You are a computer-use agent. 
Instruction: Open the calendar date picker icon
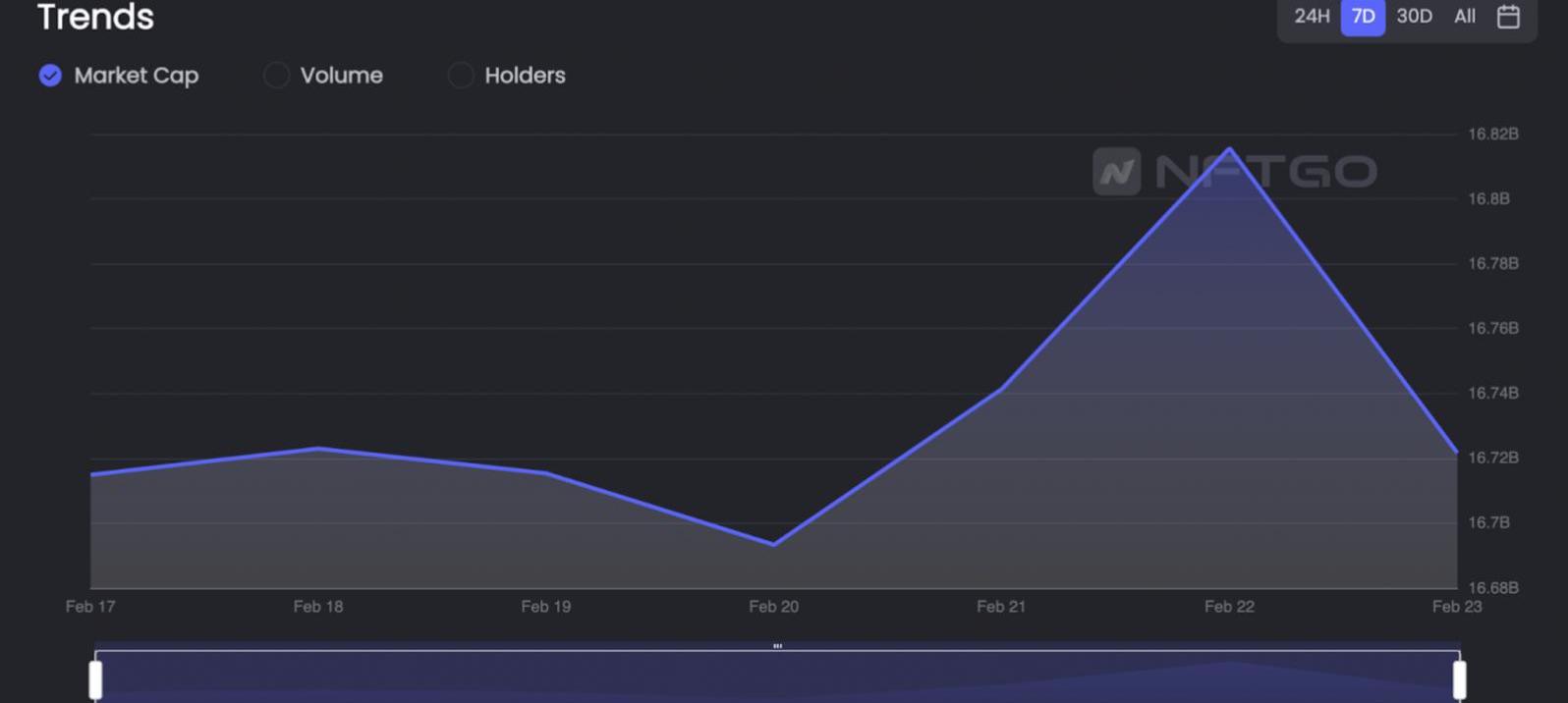(1508, 17)
